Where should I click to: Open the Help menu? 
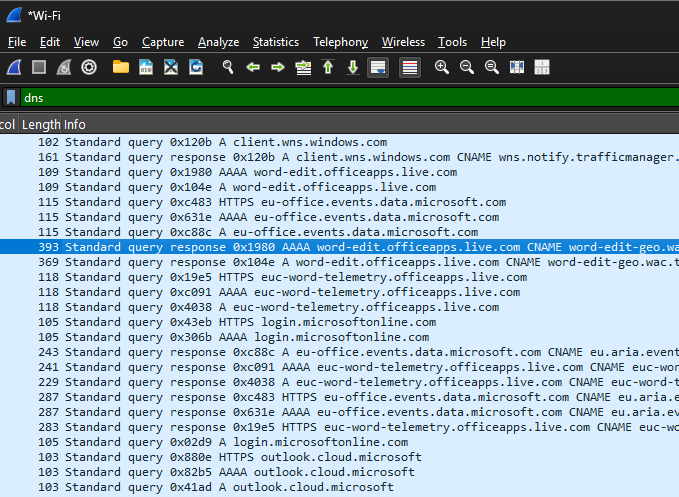coord(493,42)
